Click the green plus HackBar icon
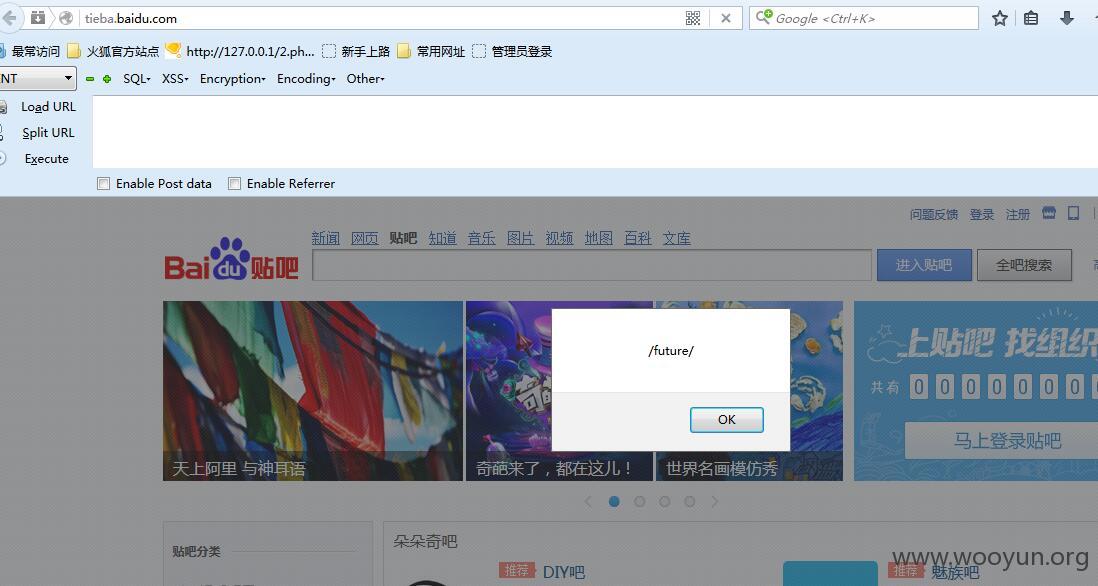Screen dimensions: 1098x586 coord(106,79)
